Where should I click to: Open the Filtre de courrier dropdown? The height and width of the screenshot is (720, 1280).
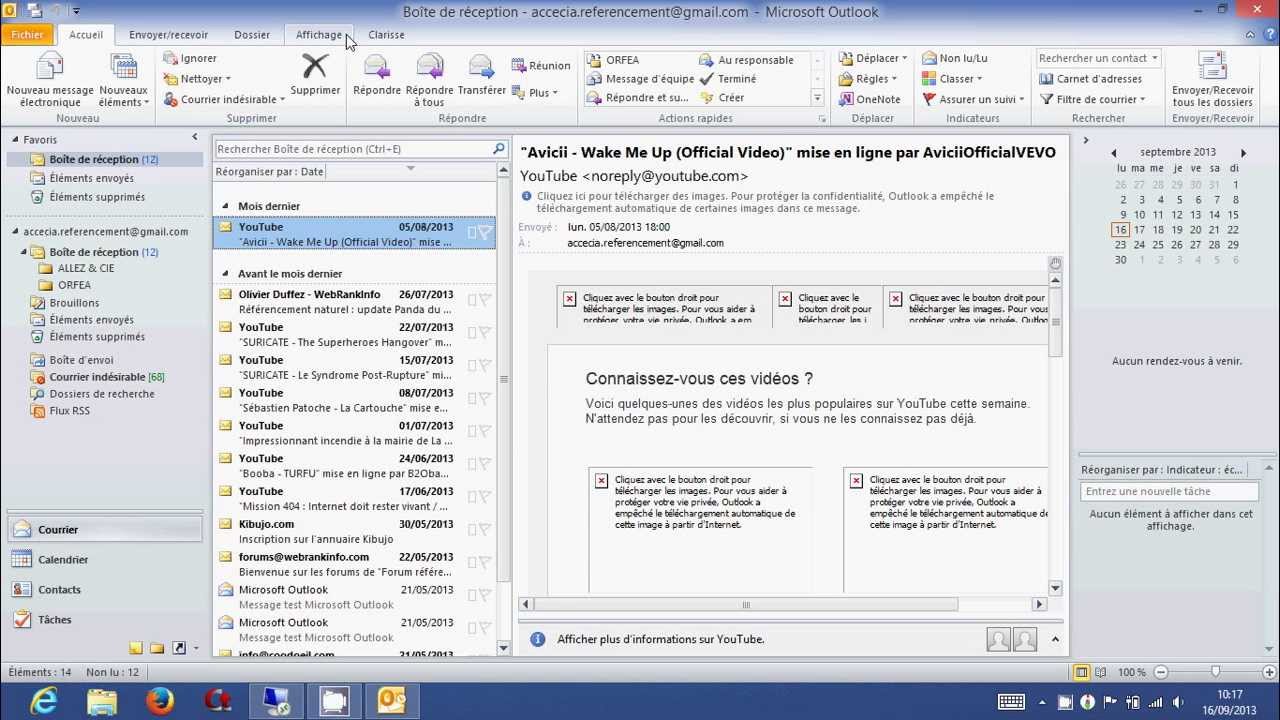[1093, 99]
